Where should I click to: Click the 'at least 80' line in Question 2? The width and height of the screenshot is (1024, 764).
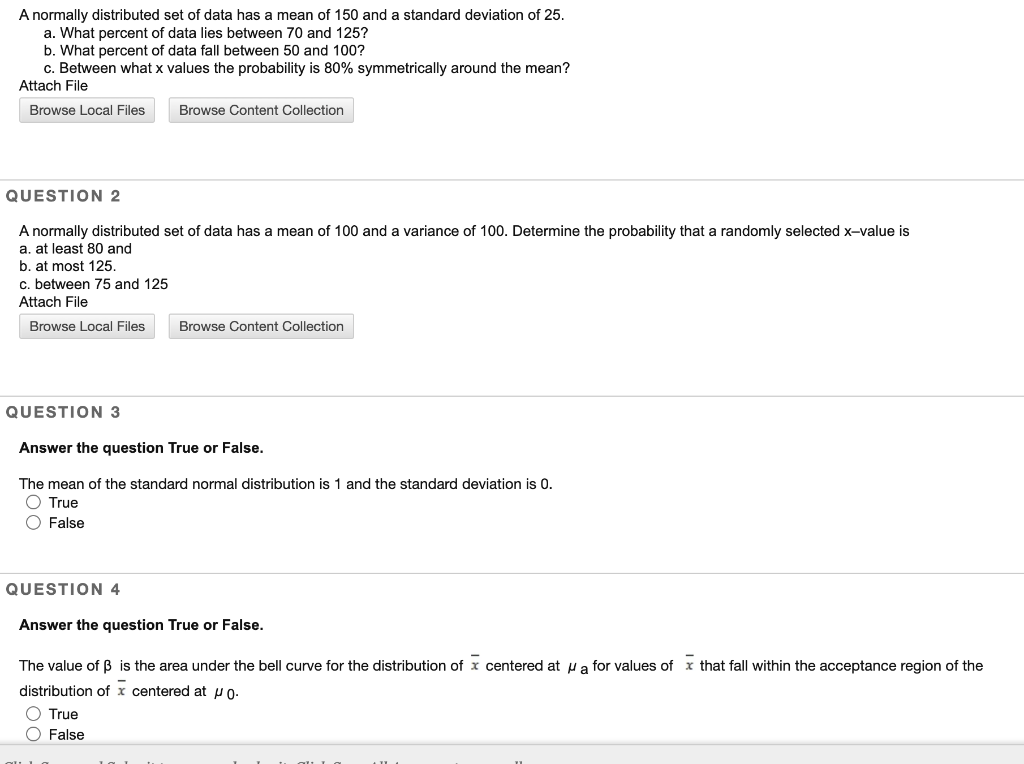[75, 248]
